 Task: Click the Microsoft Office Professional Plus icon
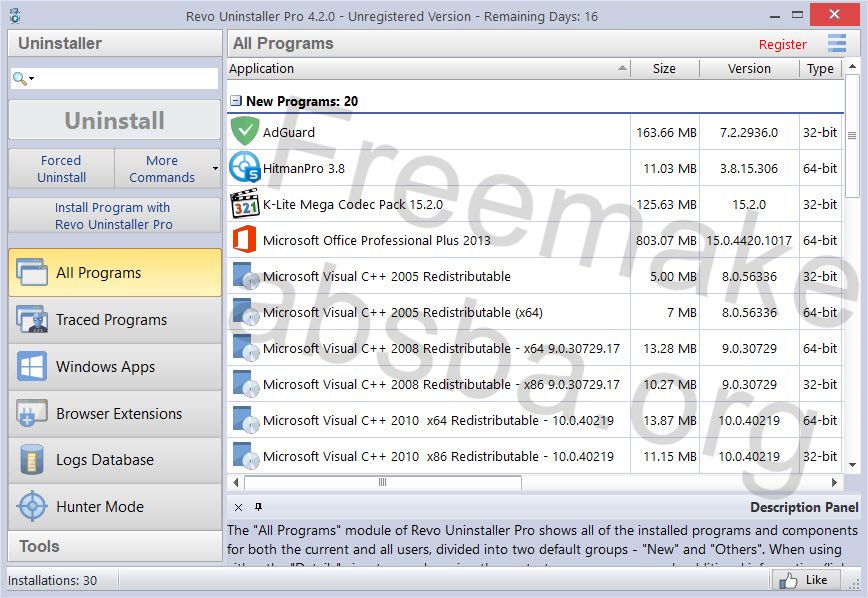[x=245, y=239]
